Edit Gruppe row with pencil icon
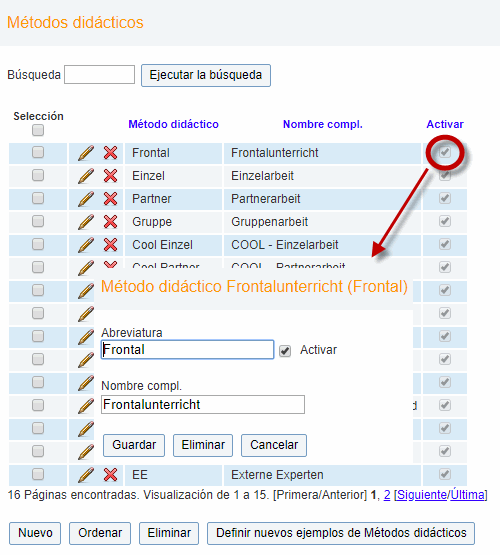 coord(86,222)
